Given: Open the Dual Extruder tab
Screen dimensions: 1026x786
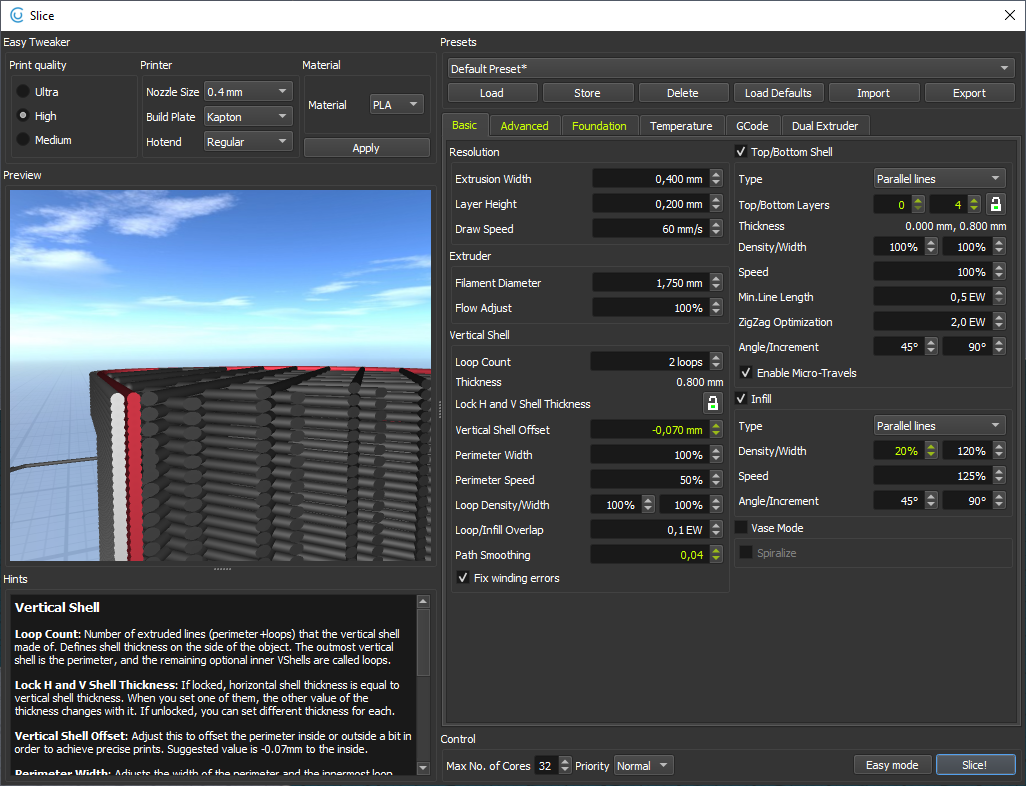Looking at the screenshot, I should tap(824, 126).
